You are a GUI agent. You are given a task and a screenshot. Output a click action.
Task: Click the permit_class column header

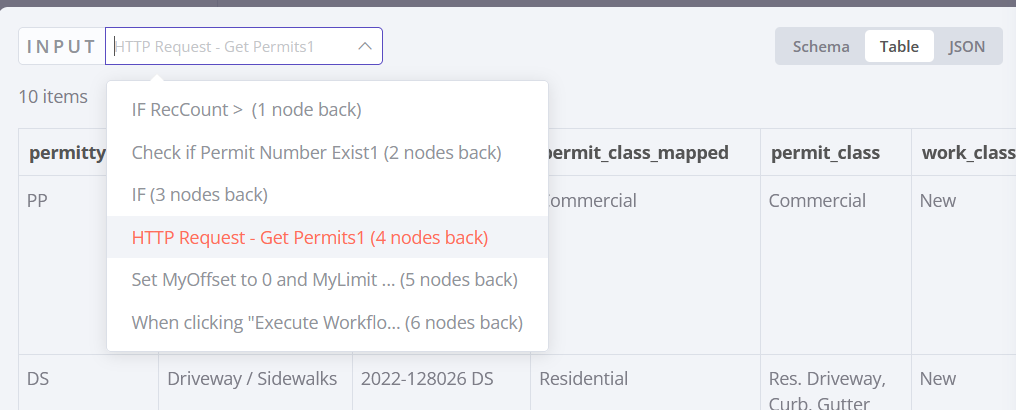pyautogui.click(x=825, y=152)
